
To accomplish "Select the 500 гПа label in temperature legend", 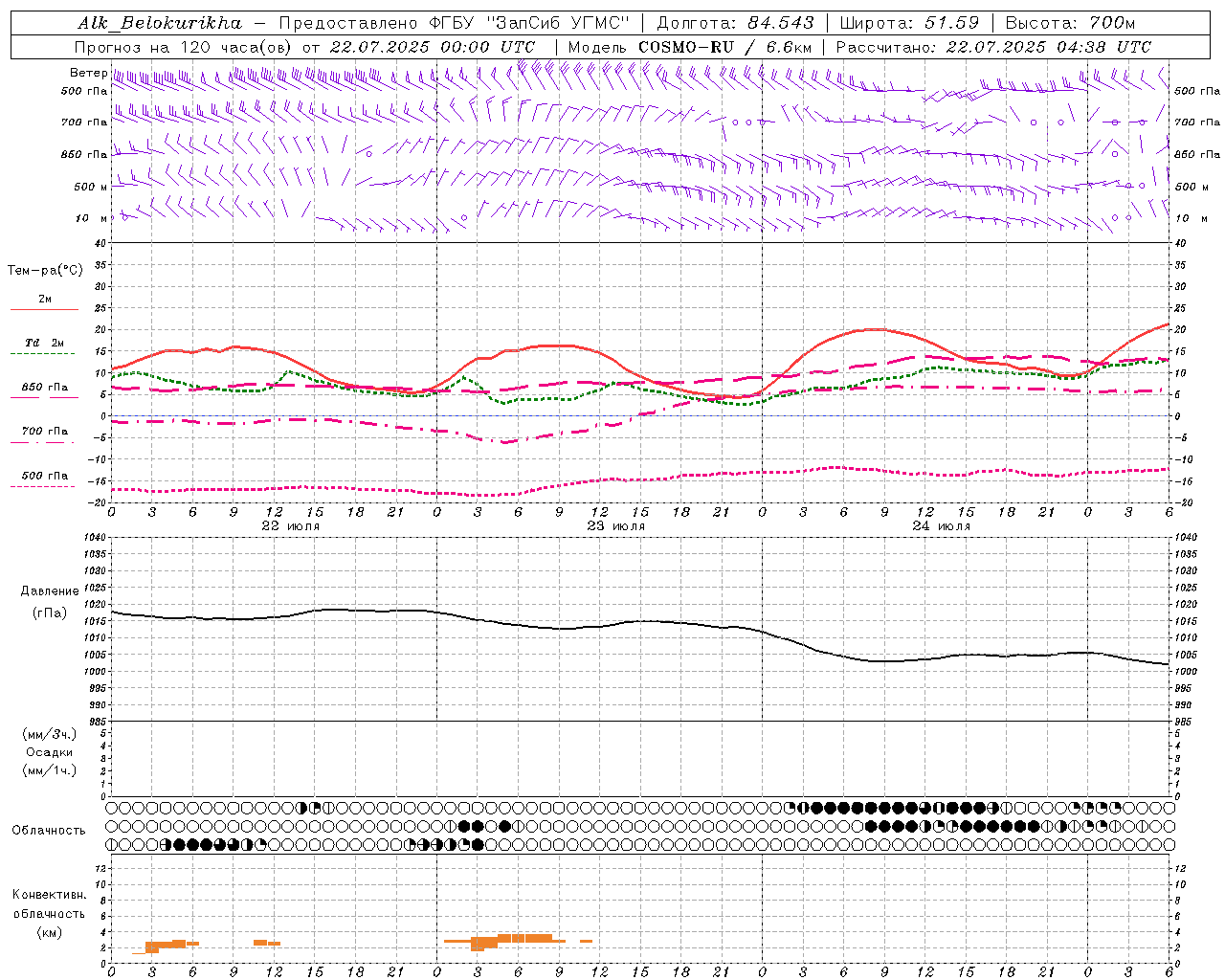I will click(x=45, y=476).
